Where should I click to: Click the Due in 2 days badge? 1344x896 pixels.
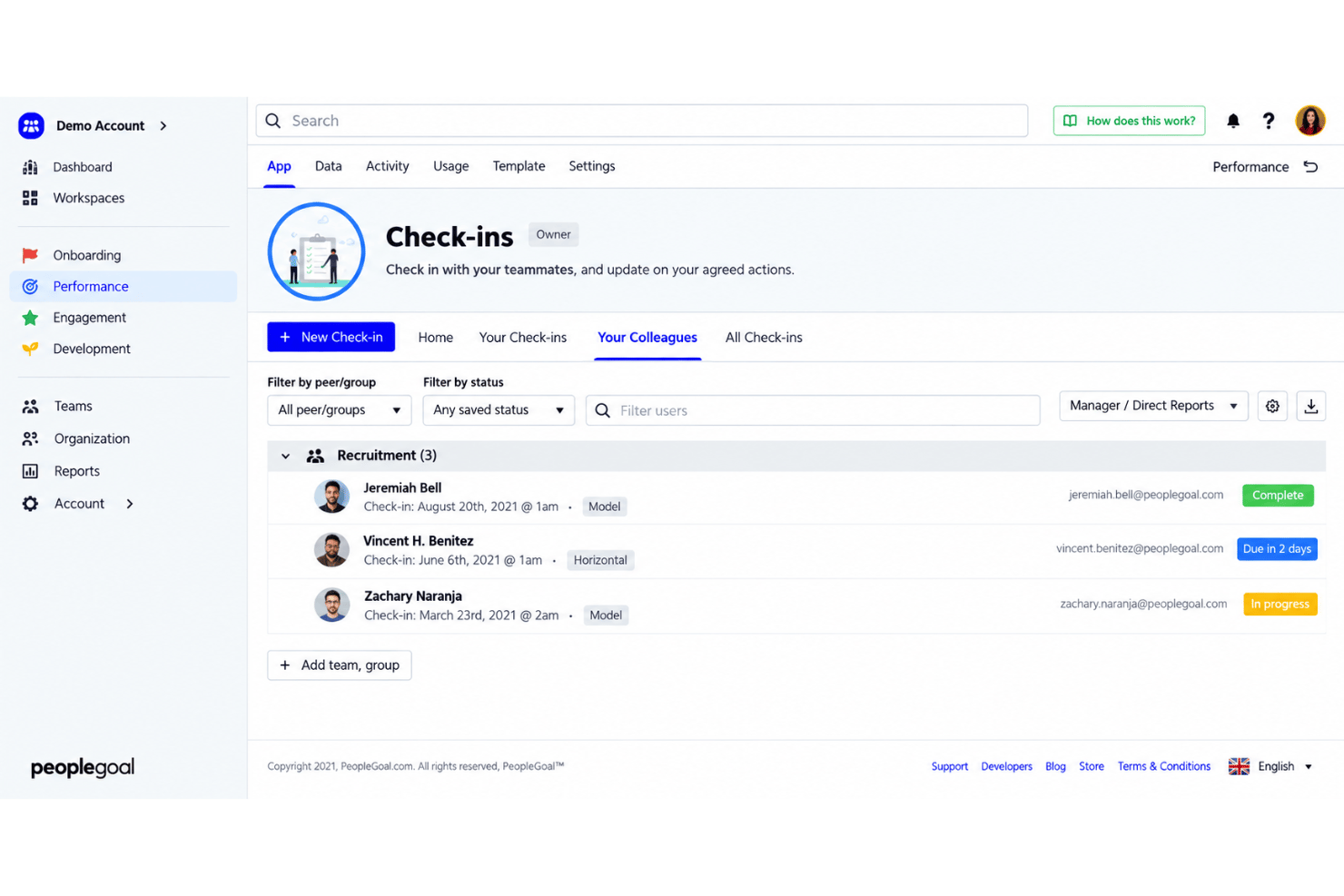click(x=1277, y=549)
